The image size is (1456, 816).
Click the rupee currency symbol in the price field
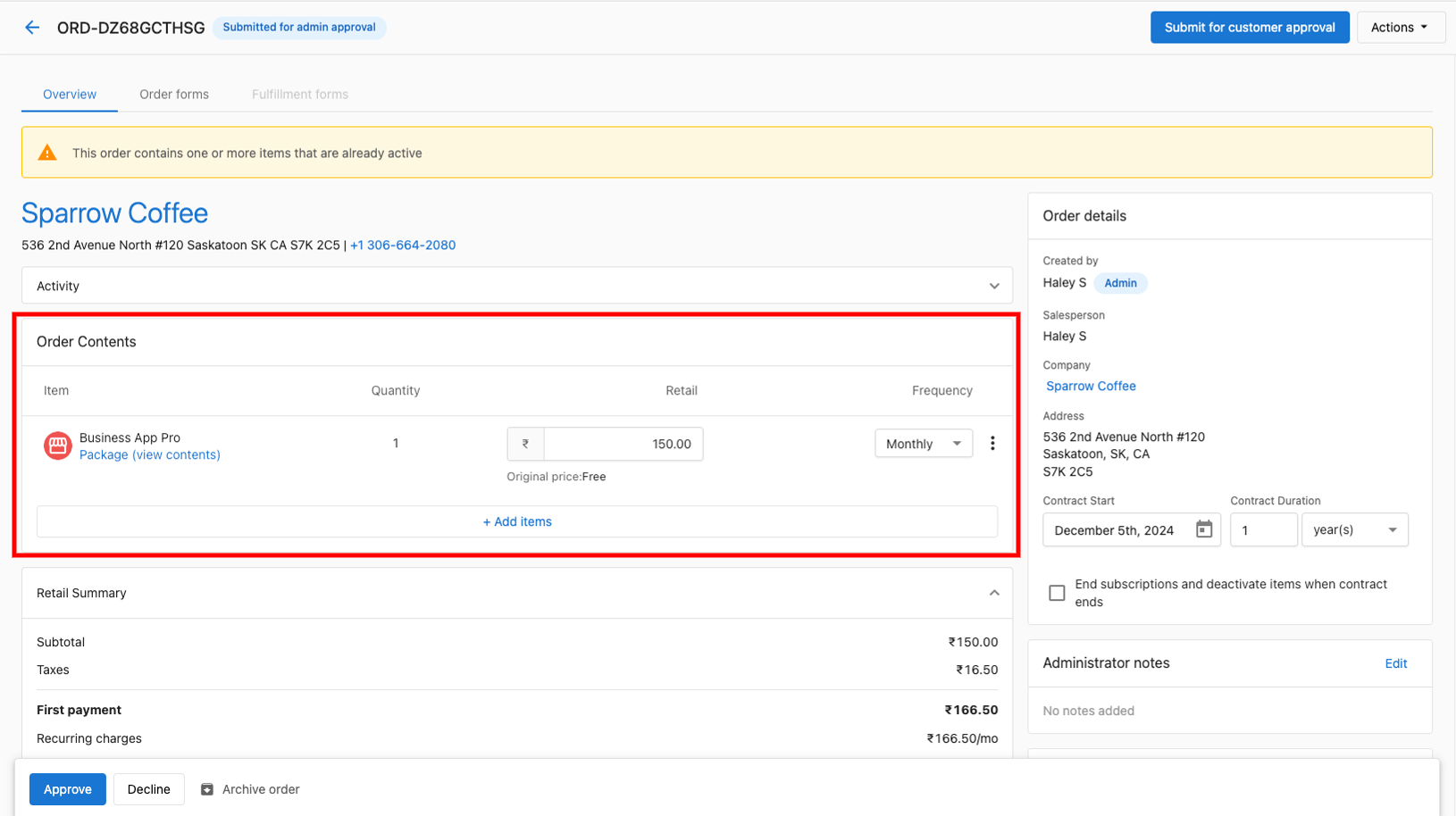click(525, 444)
